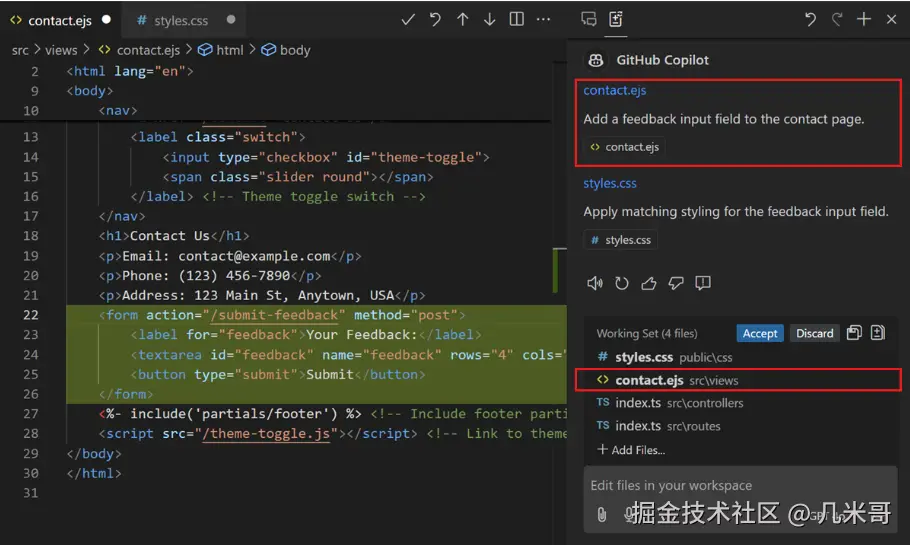Click line number 22 in the gutter
Screen dimensions: 910x545
31,315
